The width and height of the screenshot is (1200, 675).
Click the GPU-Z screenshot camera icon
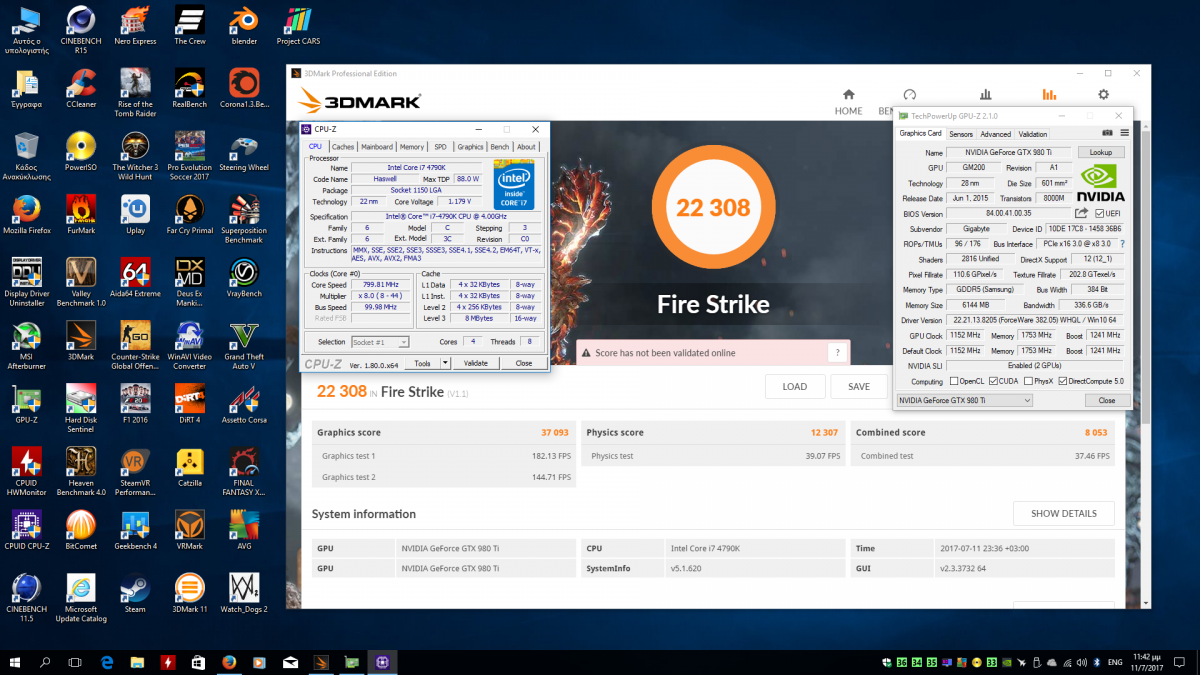point(1108,133)
